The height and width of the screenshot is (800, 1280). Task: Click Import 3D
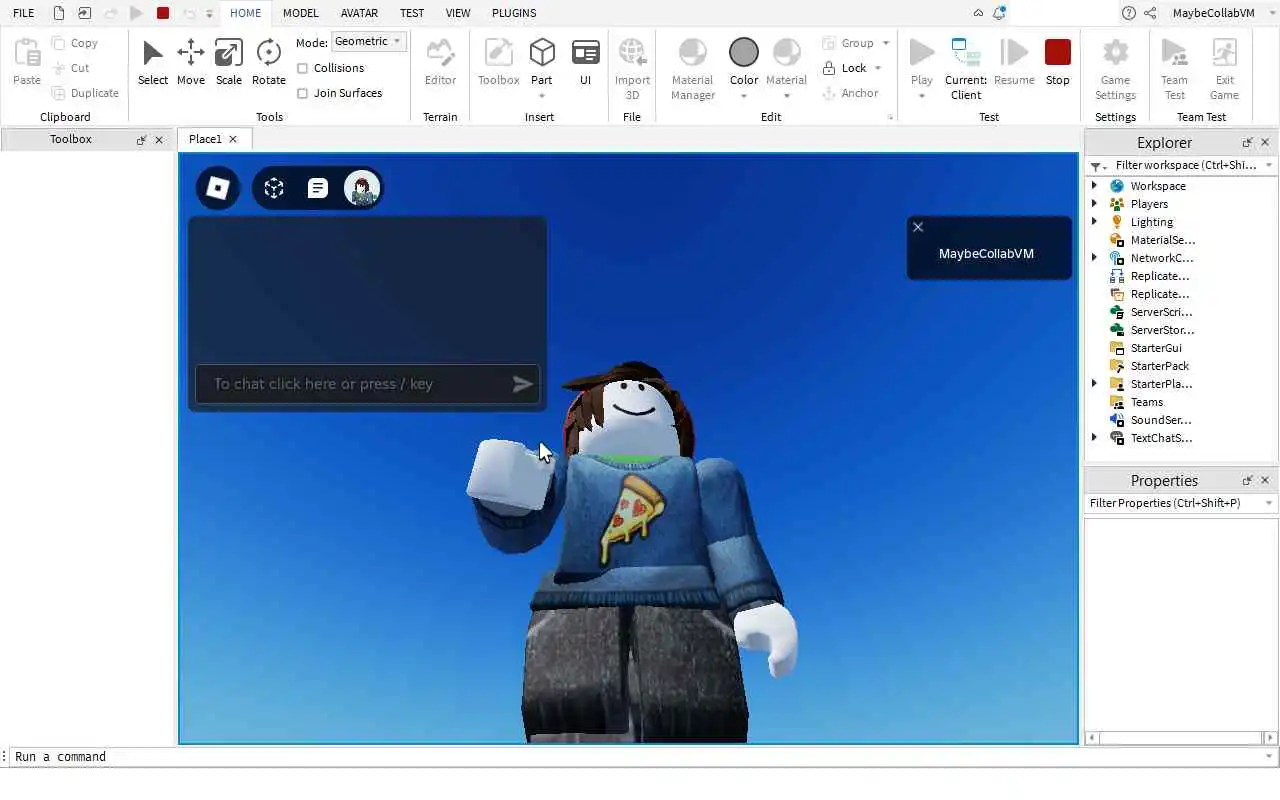point(632,68)
